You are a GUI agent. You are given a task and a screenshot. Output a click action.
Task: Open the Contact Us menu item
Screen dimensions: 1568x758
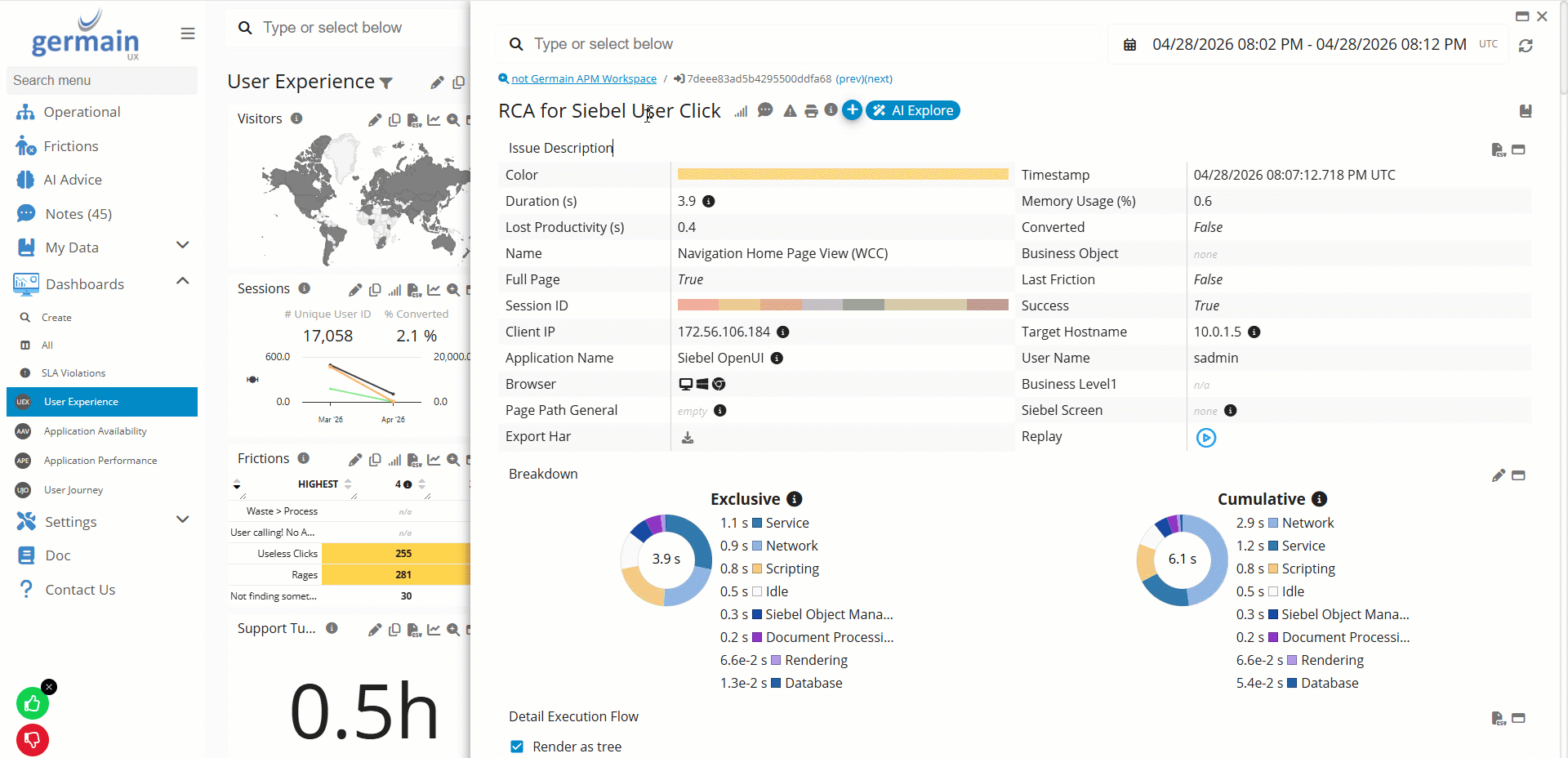(x=80, y=590)
